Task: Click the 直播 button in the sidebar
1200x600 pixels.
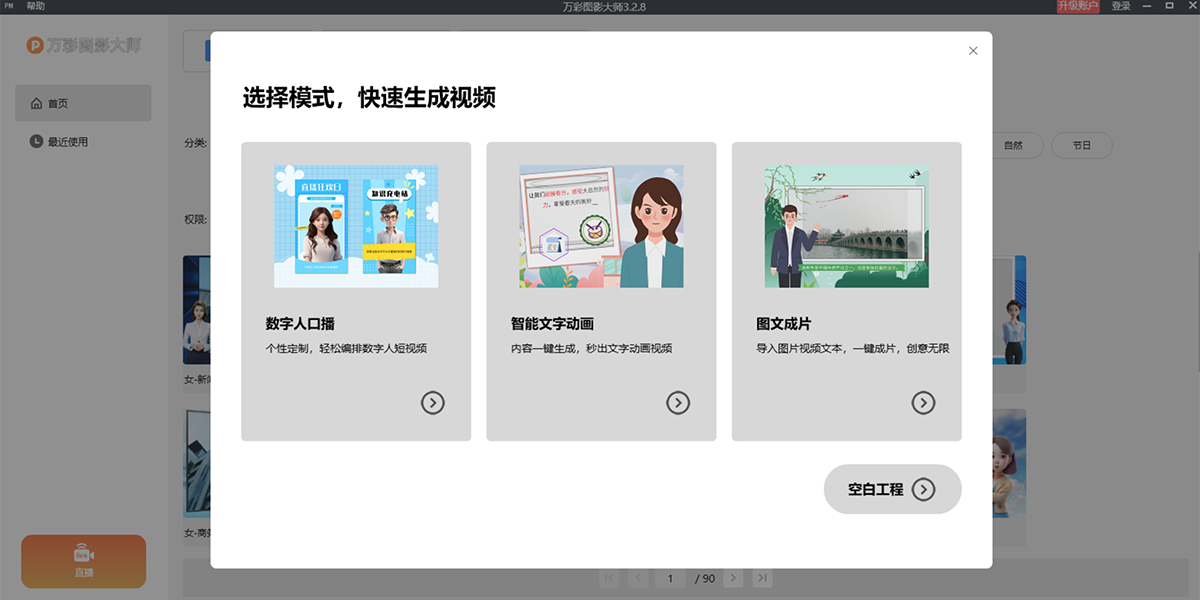Action: [x=83, y=561]
